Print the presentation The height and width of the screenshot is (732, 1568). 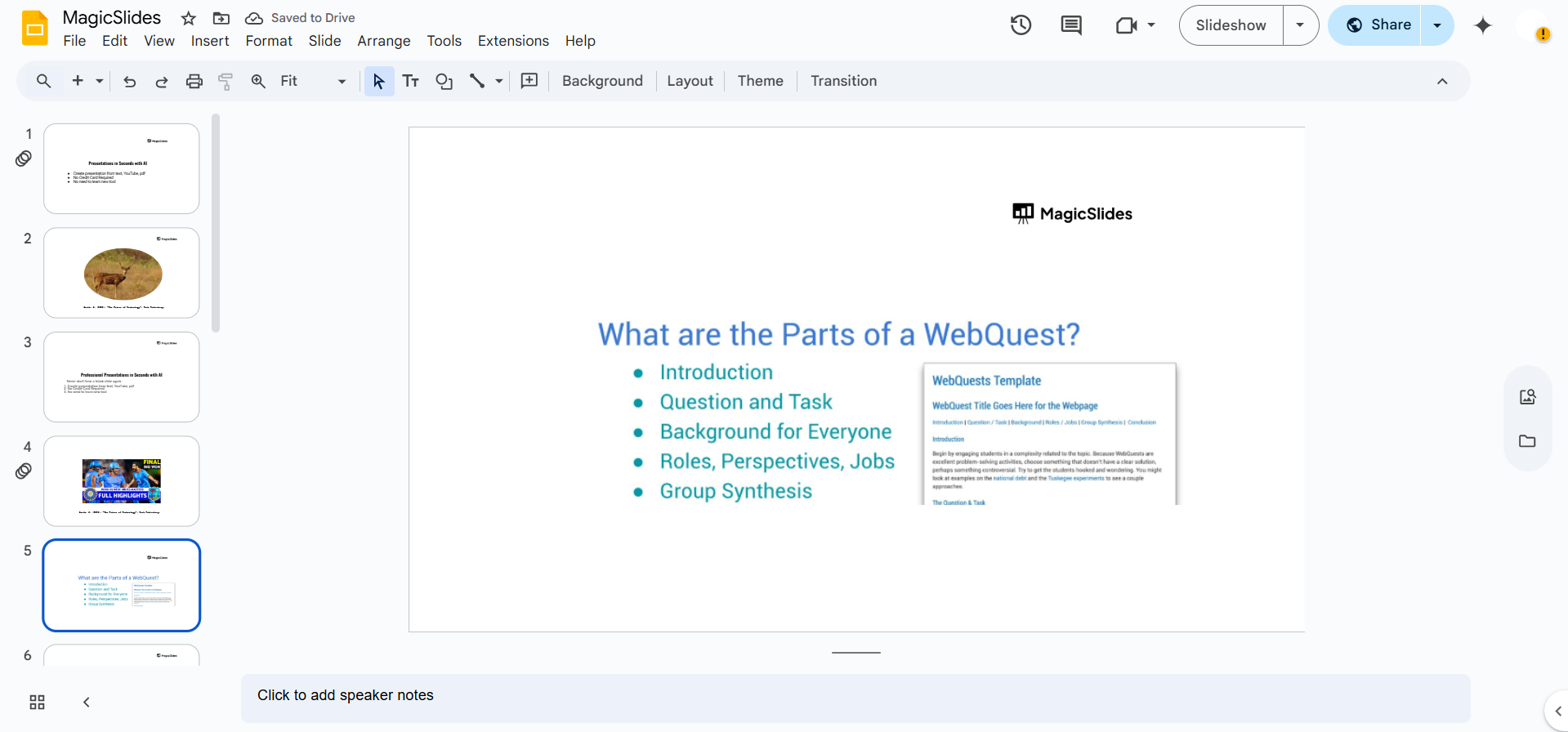pos(194,81)
